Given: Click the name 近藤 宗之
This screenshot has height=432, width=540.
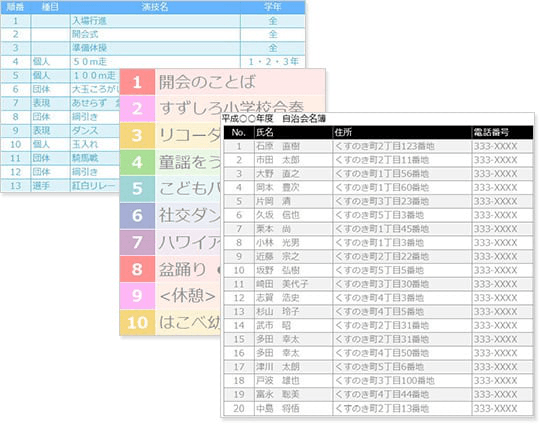Looking at the screenshot, I should (278, 257).
